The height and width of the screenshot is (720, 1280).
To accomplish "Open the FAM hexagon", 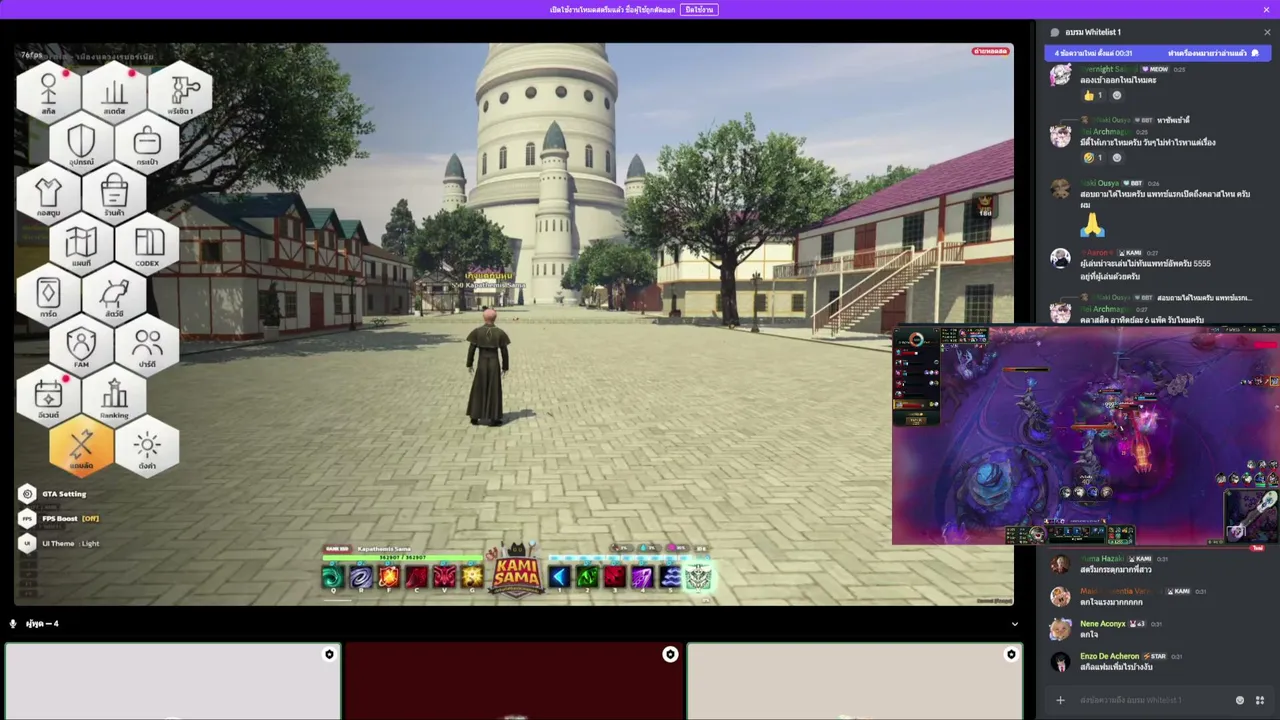I will pos(81,346).
